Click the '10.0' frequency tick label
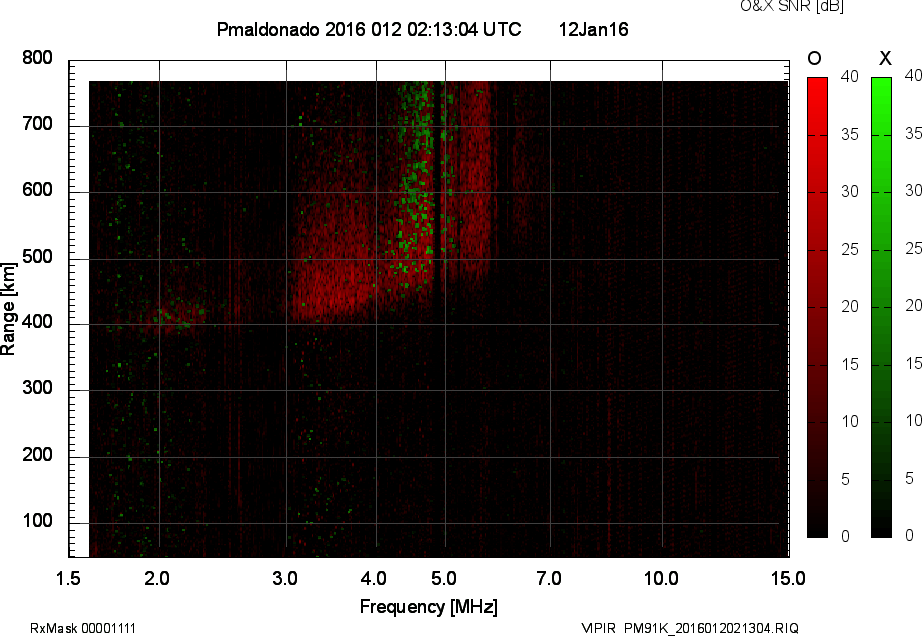Image resolution: width=922 pixels, height=636 pixels. click(x=661, y=578)
